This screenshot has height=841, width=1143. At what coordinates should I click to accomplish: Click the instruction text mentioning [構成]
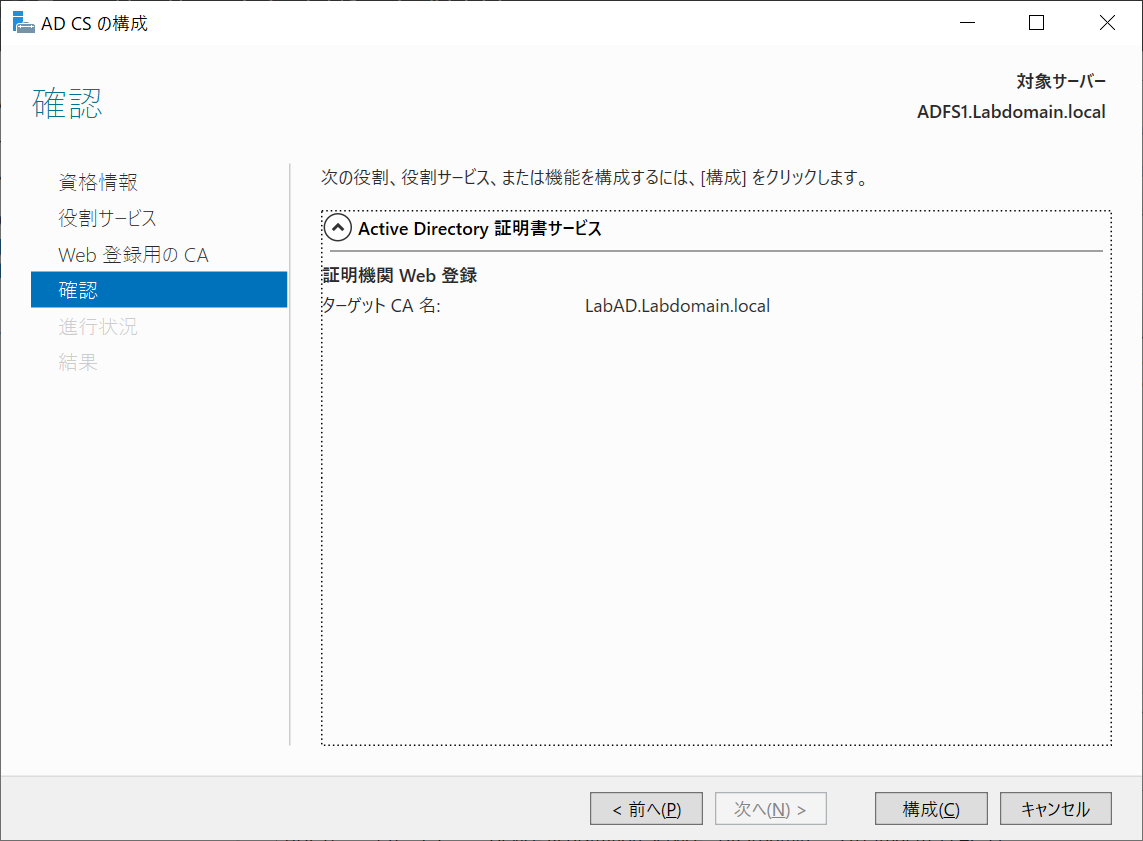coord(594,177)
